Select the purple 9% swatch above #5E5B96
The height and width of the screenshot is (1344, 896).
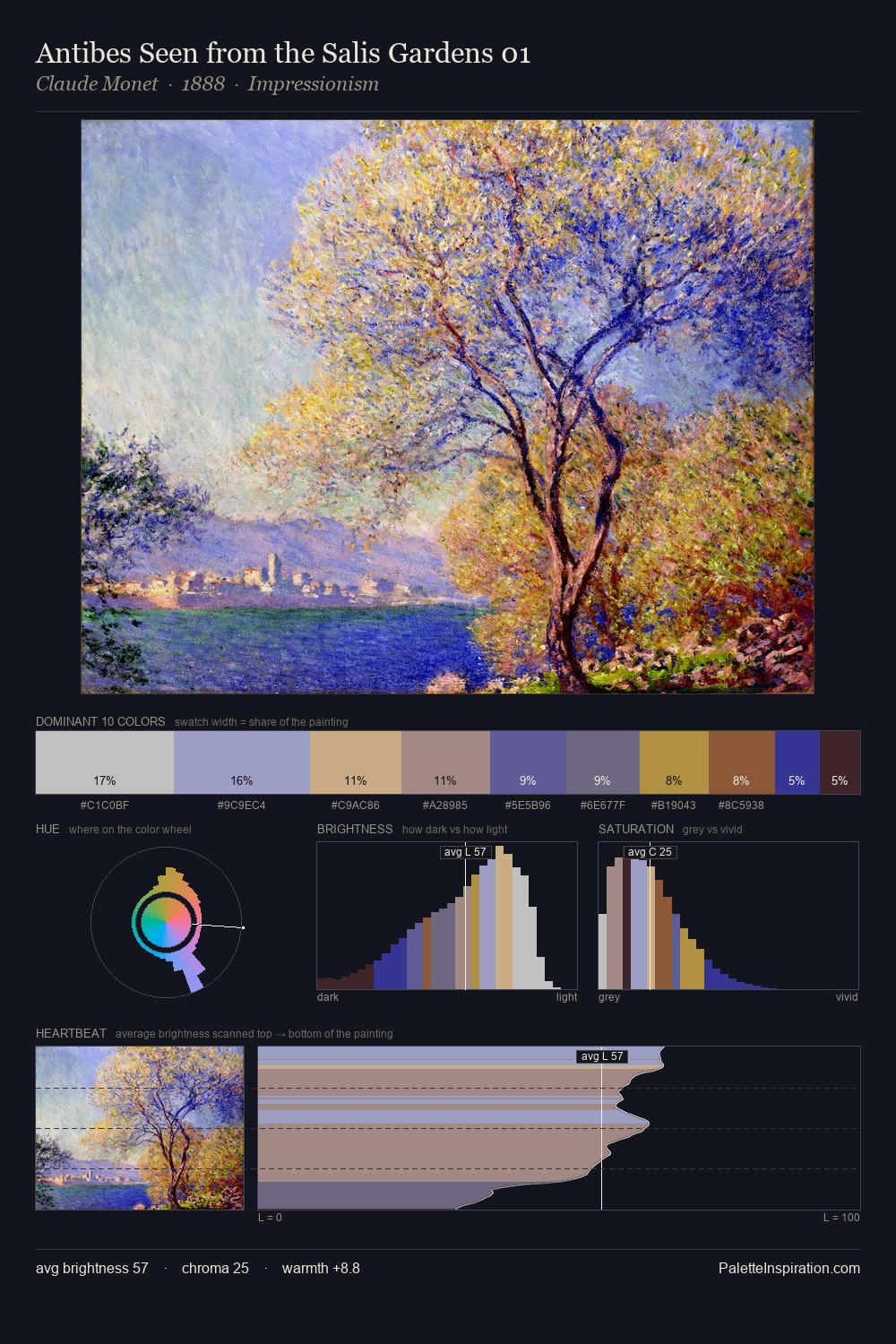[528, 762]
